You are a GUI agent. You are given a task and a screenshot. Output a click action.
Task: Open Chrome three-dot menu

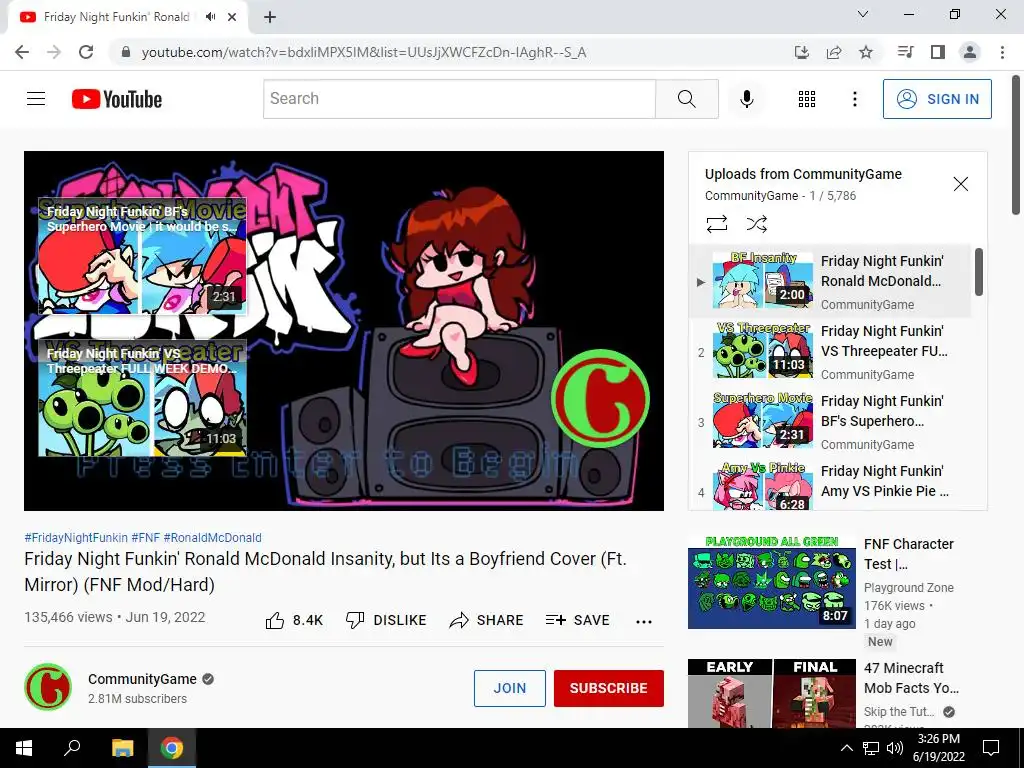tap(1002, 52)
